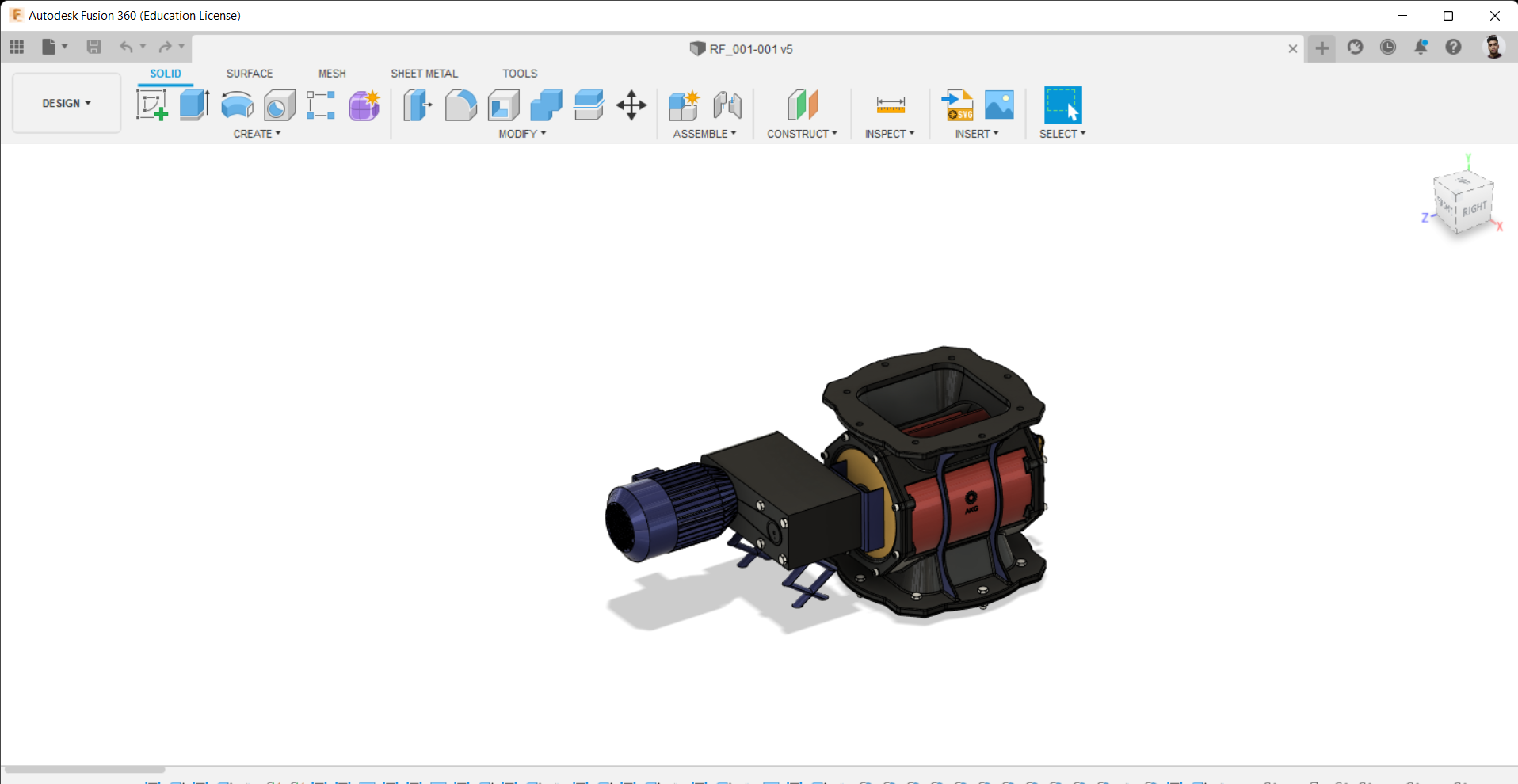1518x784 pixels.
Task: Expand the MODIFY menu
Action: pos(522,134)
